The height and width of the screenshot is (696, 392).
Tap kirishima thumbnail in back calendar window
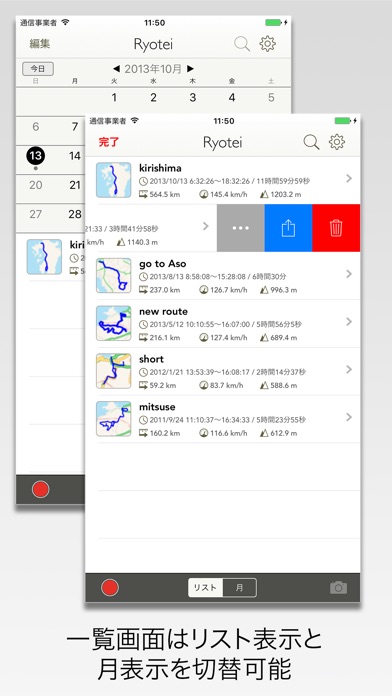44,257
